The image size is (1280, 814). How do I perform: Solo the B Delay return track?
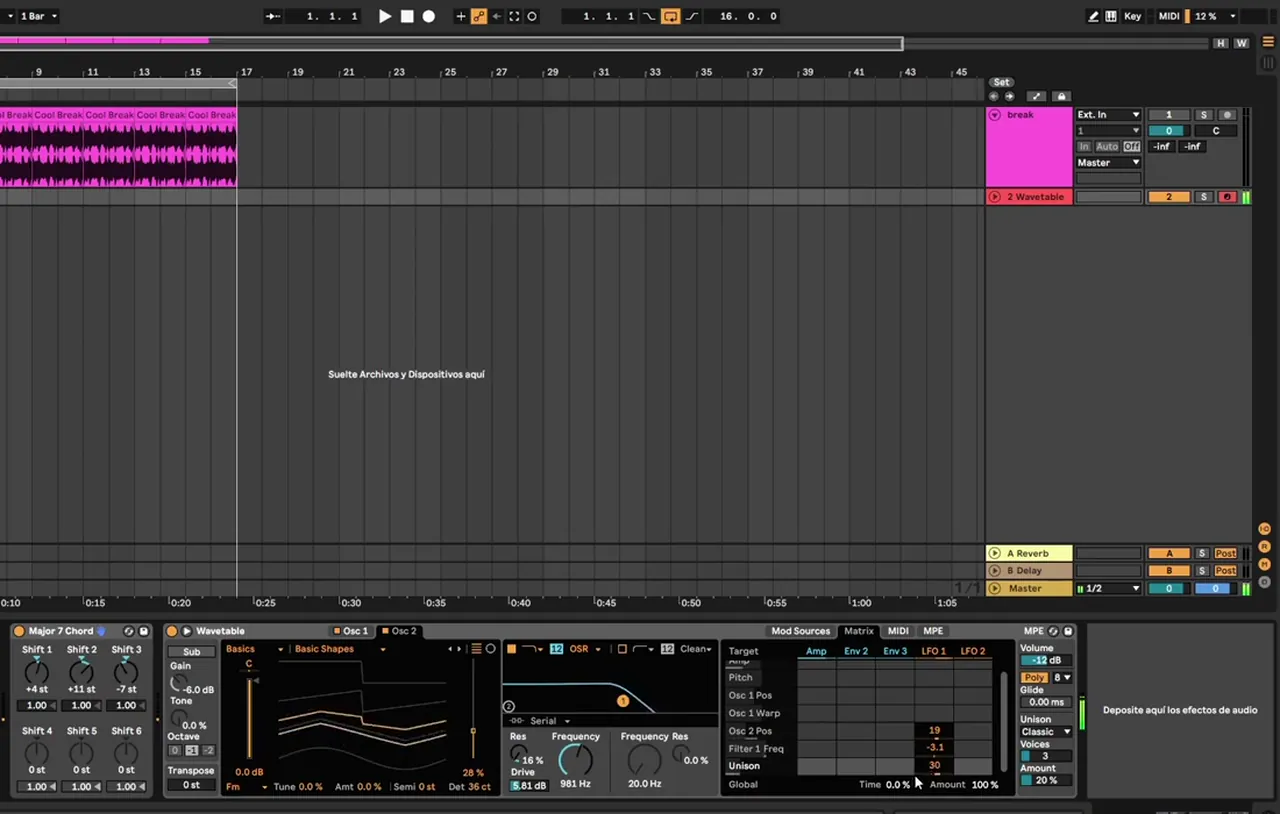point(1203,571)
